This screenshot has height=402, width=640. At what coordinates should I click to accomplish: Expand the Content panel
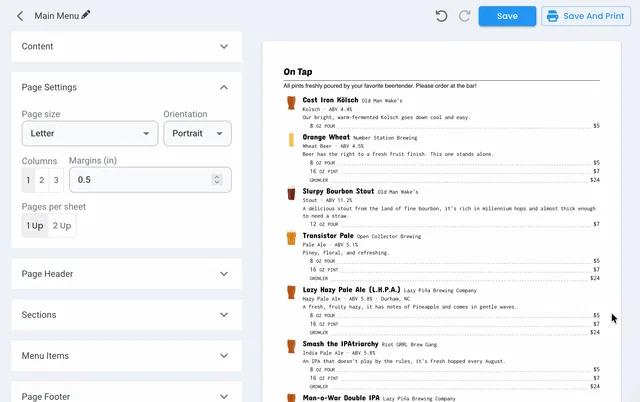(x=127, y=47)
